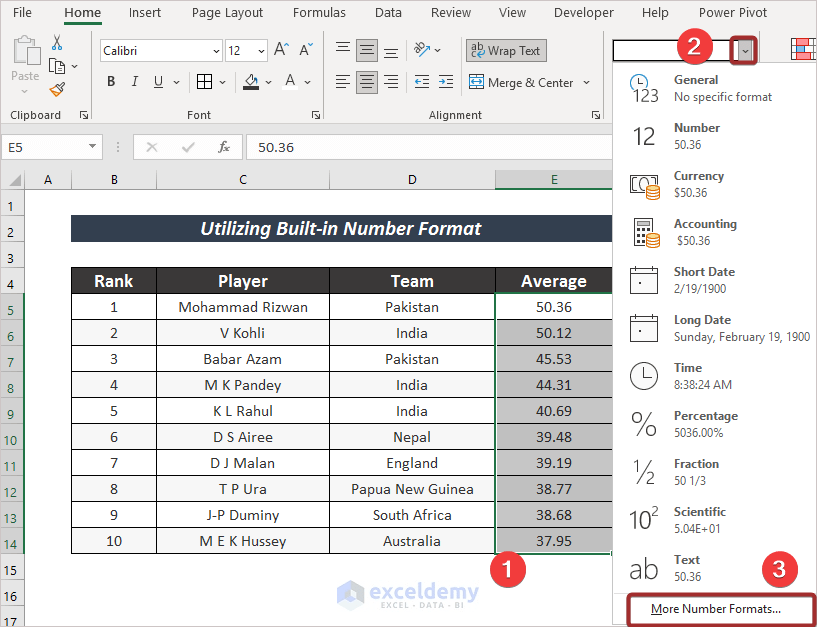817x627 pixels.
Task: Choose the Currency format option
Action: coord(699,183)
